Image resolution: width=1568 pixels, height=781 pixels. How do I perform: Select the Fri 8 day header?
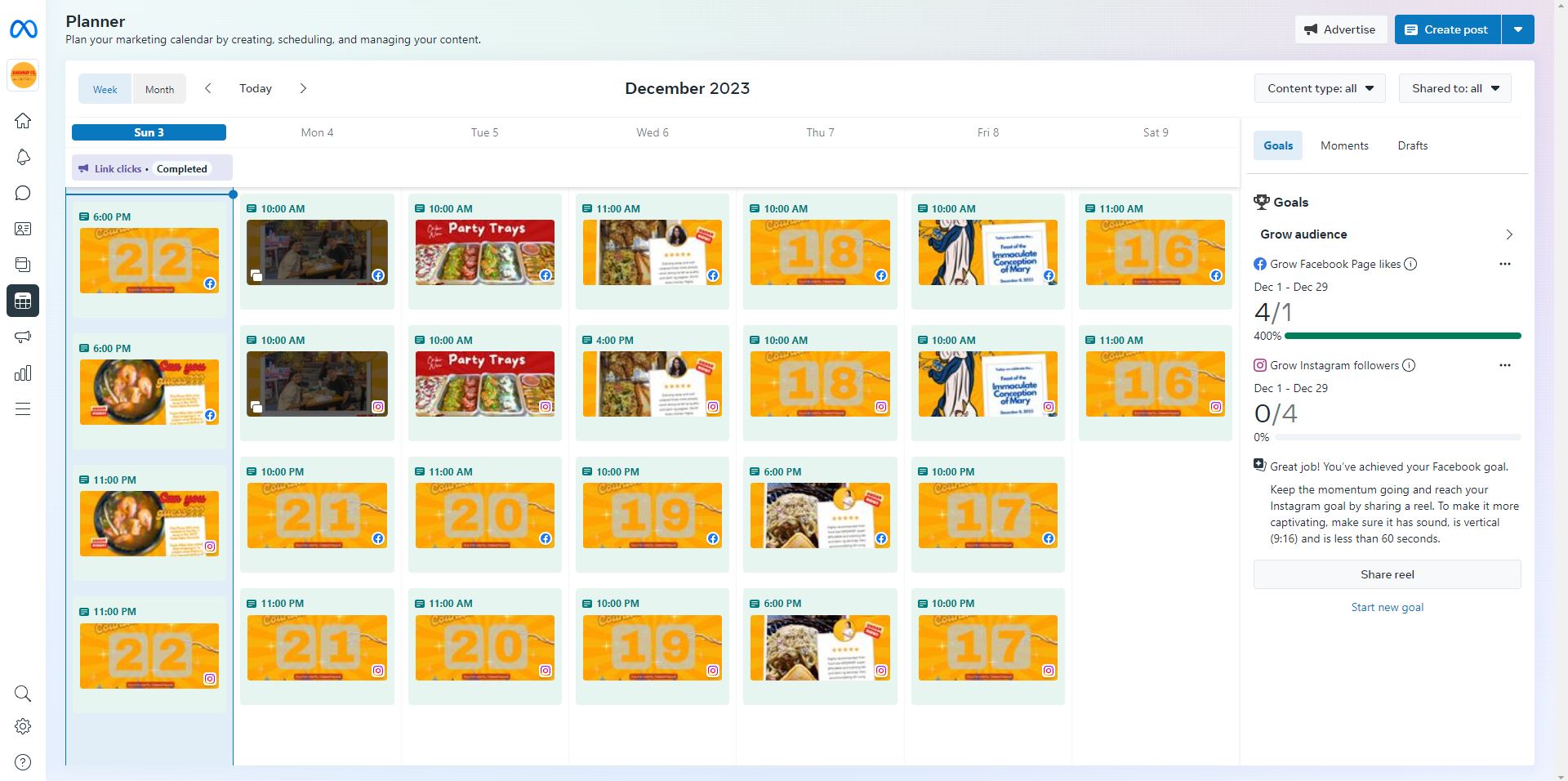pyautogui.click(x=988, y=132)
